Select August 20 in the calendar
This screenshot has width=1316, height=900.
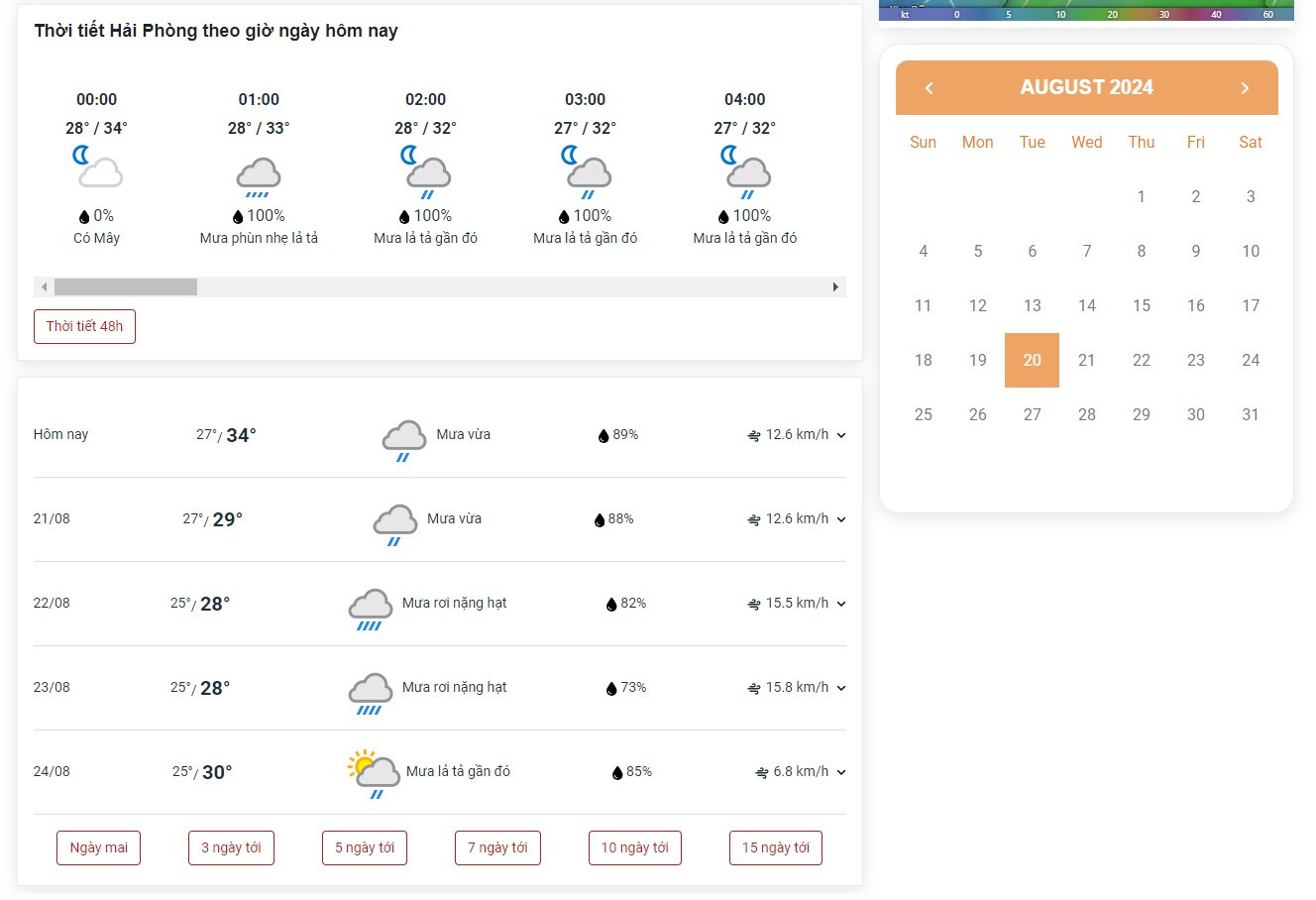[x=1032, y=360]
